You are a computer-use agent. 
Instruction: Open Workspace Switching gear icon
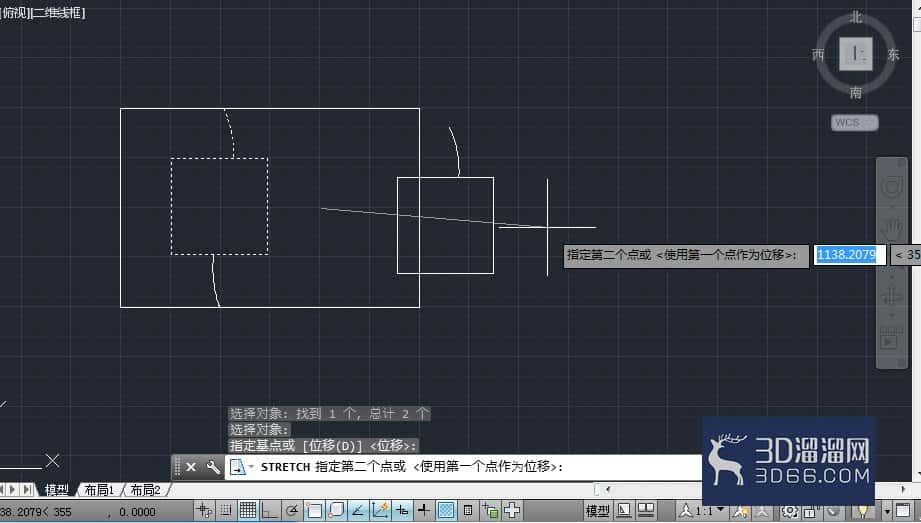tap(790, 511)
